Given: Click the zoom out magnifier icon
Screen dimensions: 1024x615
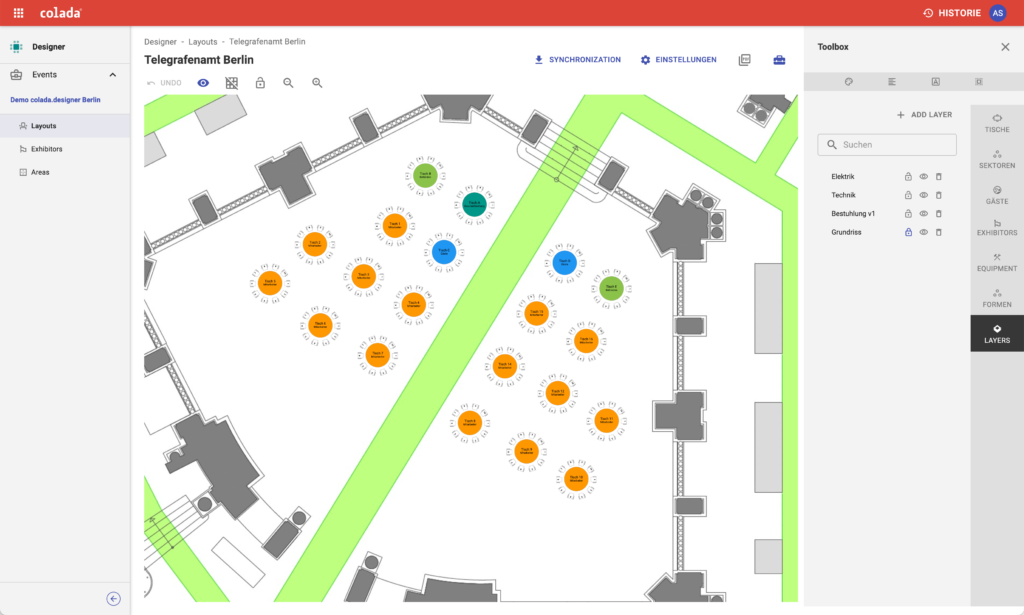Looking at the screenshot, I should [288, 83].
